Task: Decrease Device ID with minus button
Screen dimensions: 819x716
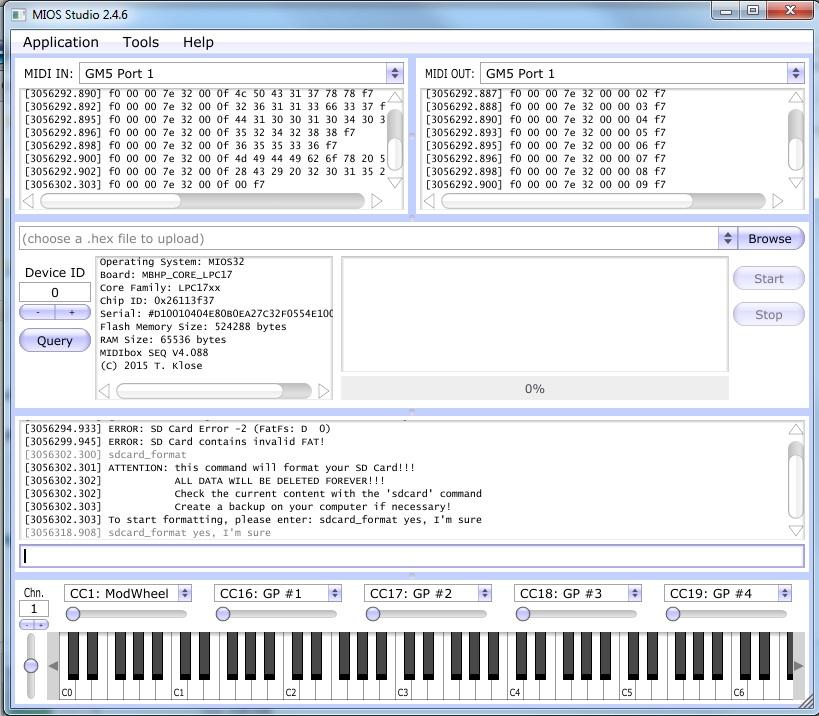Action: pyautogui.click(x=38, y=313)
